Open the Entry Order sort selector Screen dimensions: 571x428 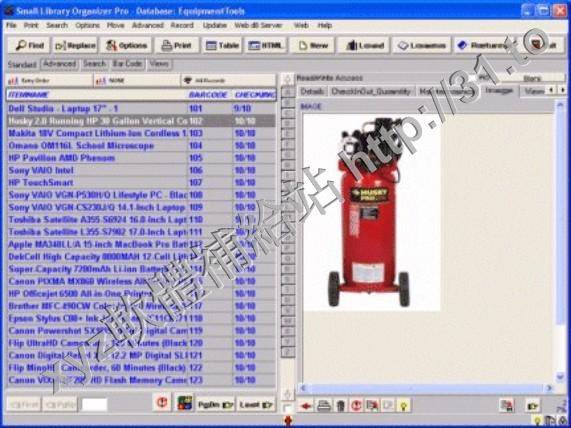(x=49, y=81)
